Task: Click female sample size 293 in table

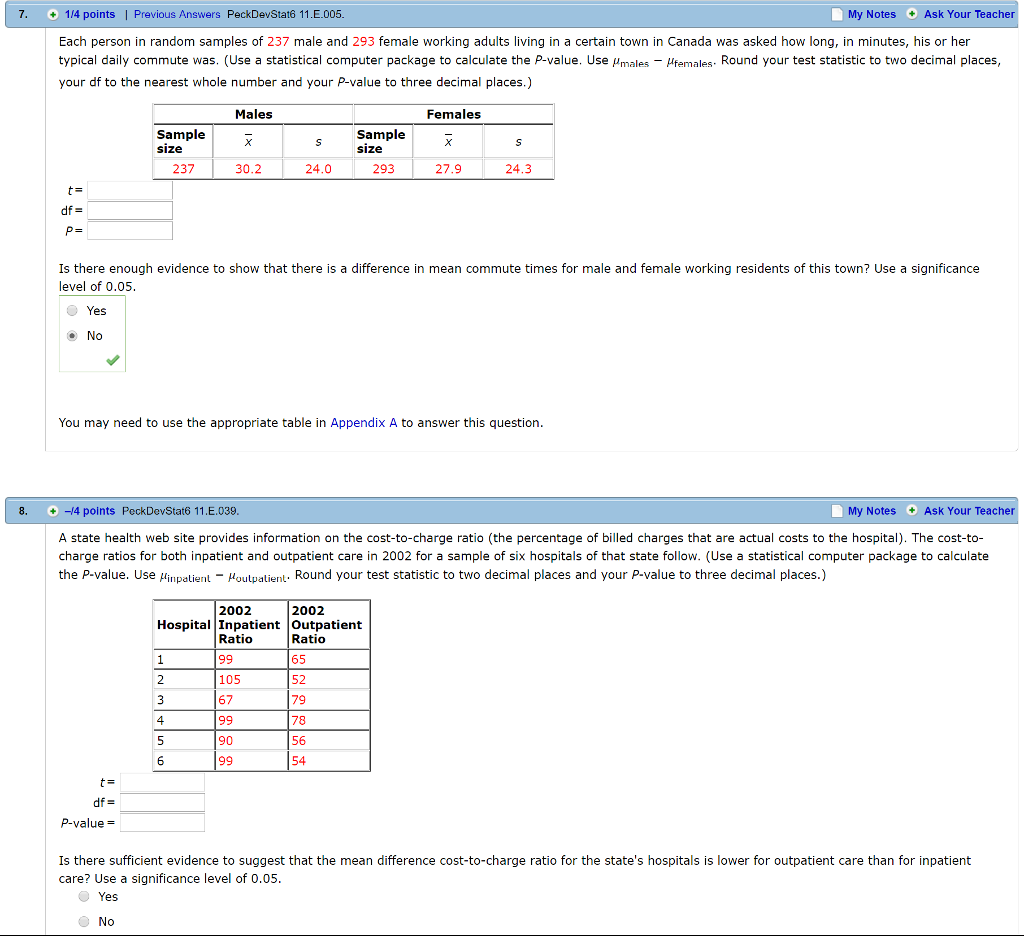Action: (x=383, y=169)
